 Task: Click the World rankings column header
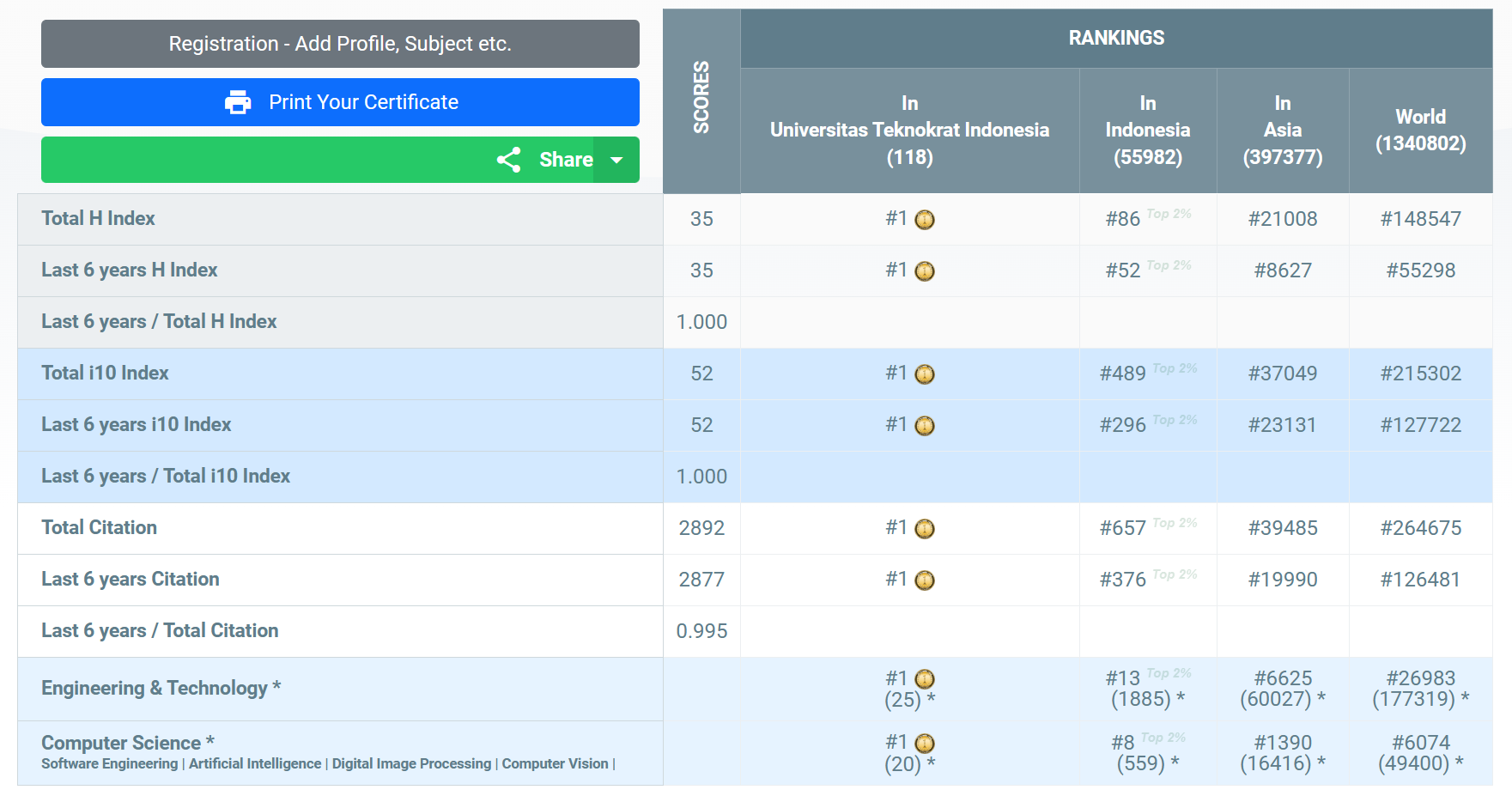pos(1420,130)
